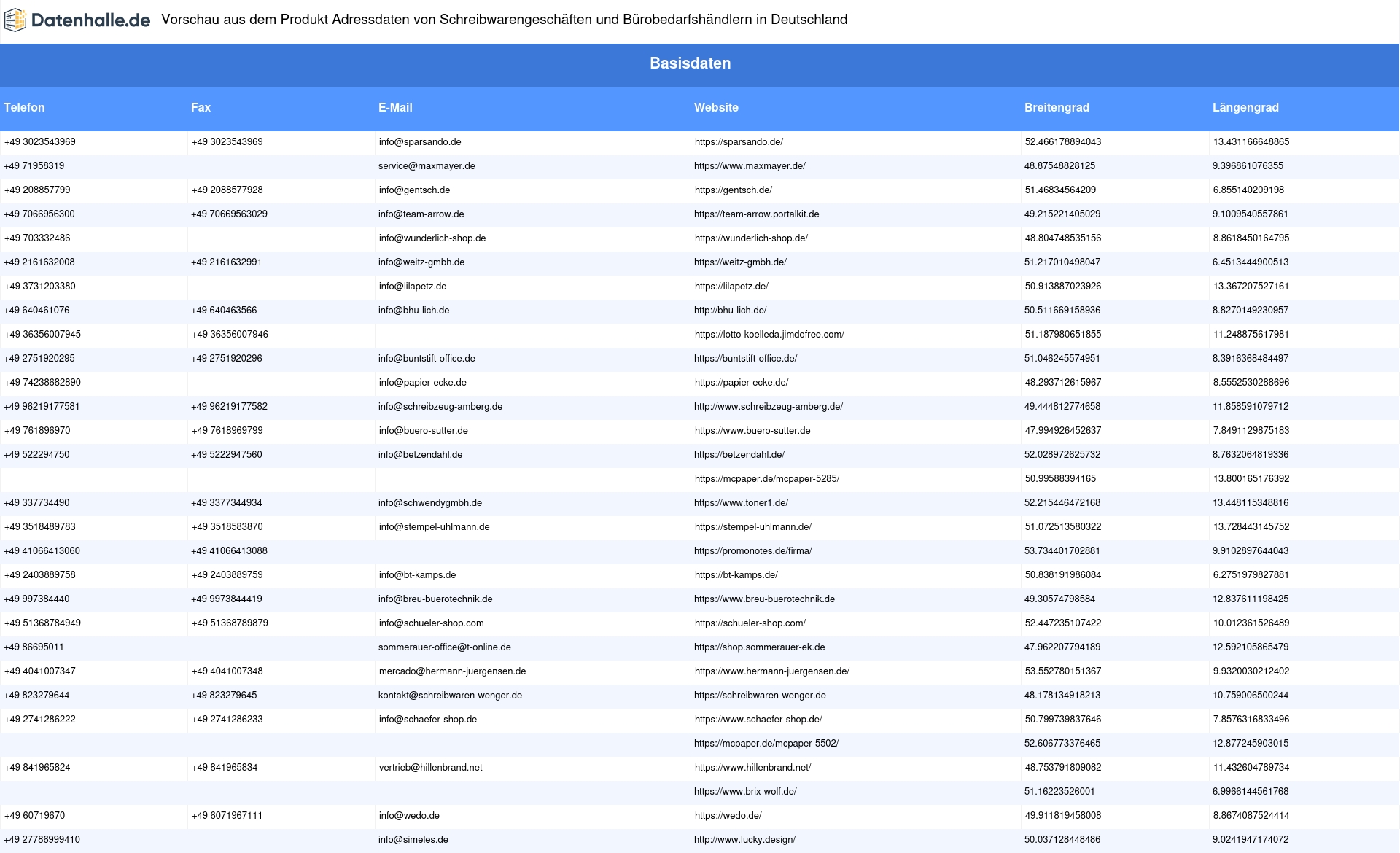Image resolution: width=1400 pixels, height=853 pixels.
Task: Click website https://lotto-koelleda.jimdofree.com/
Action: pos(769,335)
